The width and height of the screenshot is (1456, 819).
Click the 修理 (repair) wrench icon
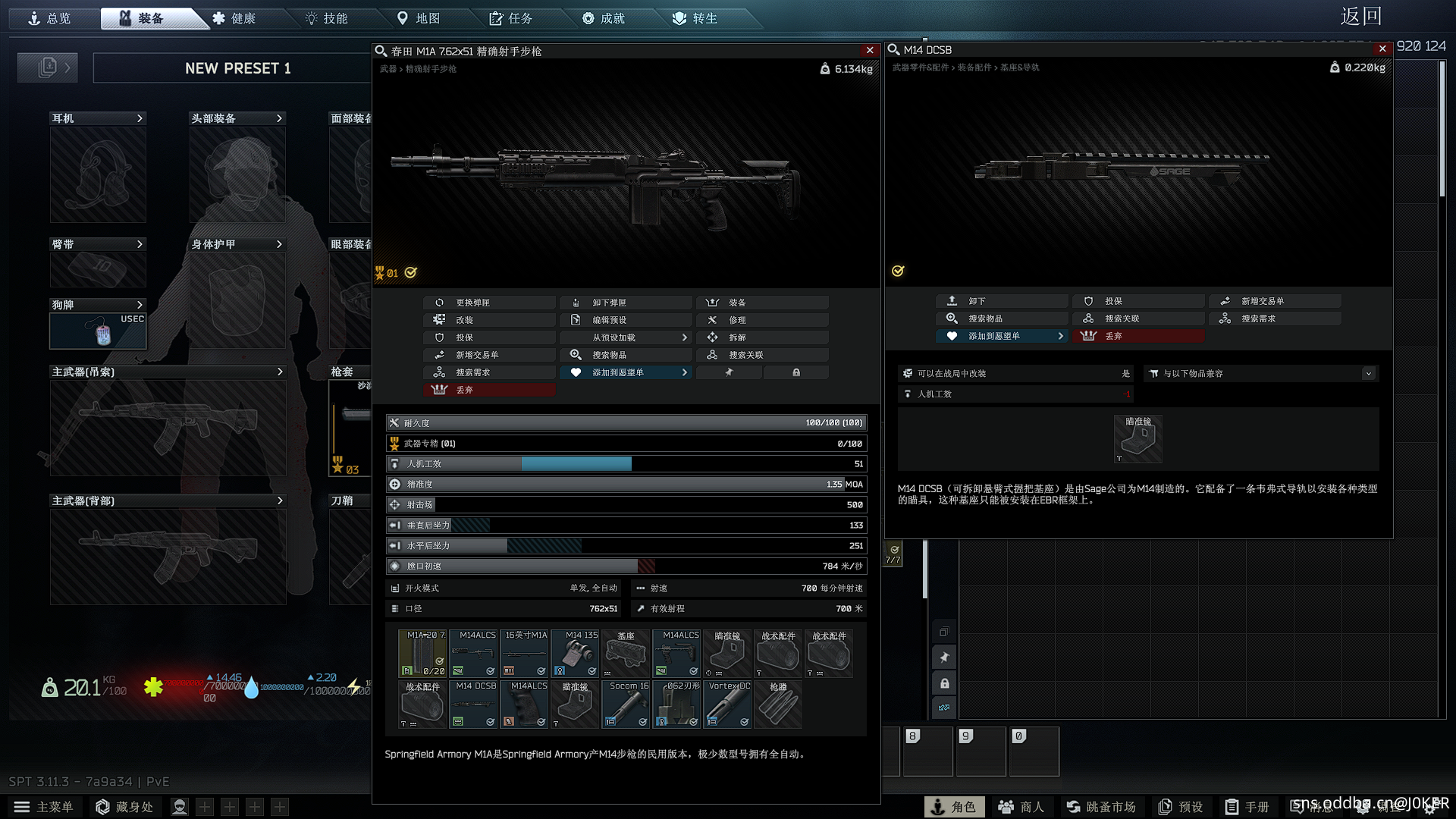pos(712,320)
